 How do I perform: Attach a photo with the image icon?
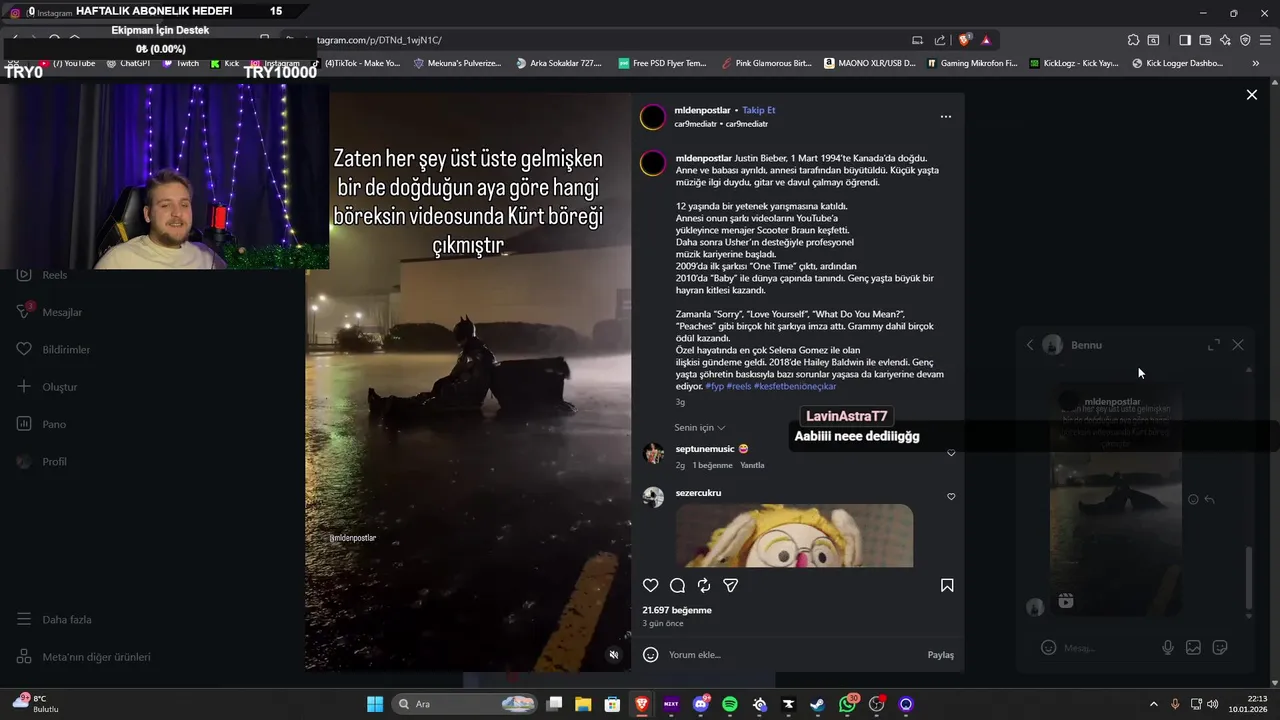coord(1193,647)
